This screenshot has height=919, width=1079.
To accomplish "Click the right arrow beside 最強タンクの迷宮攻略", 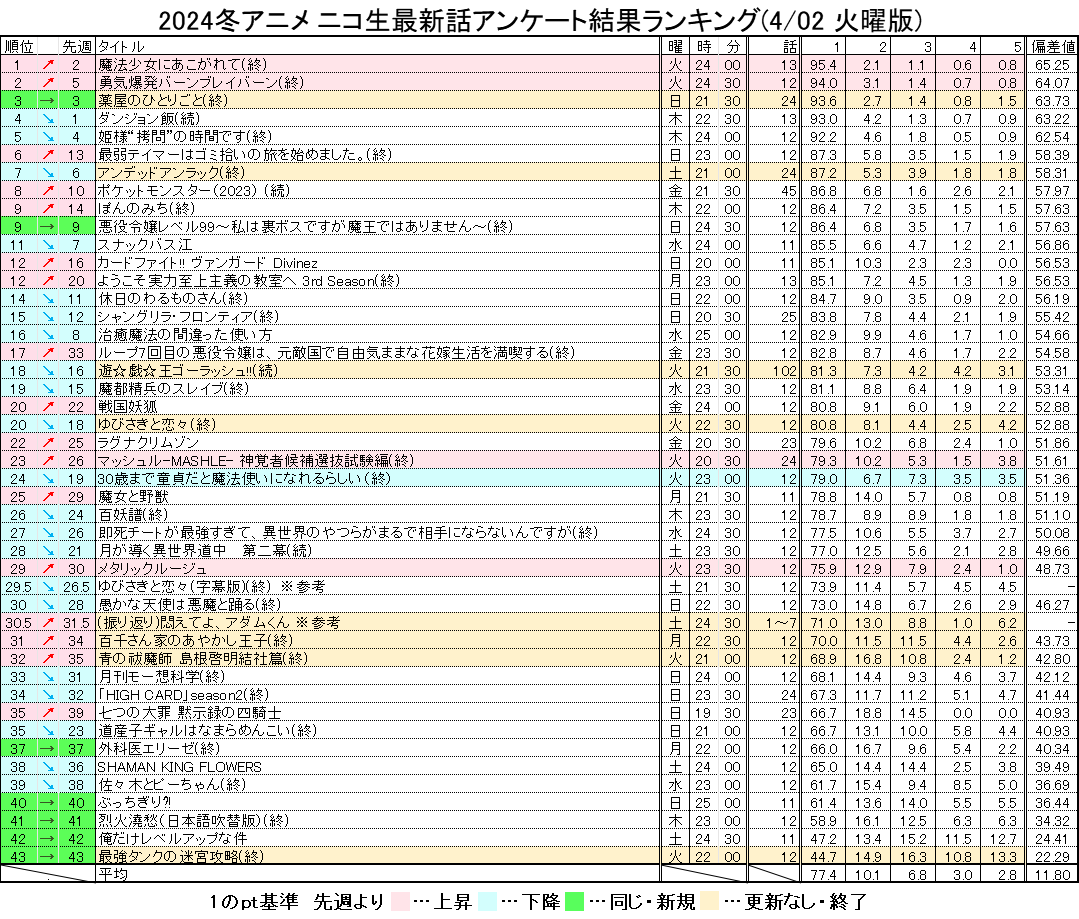I will coord(48,857).
